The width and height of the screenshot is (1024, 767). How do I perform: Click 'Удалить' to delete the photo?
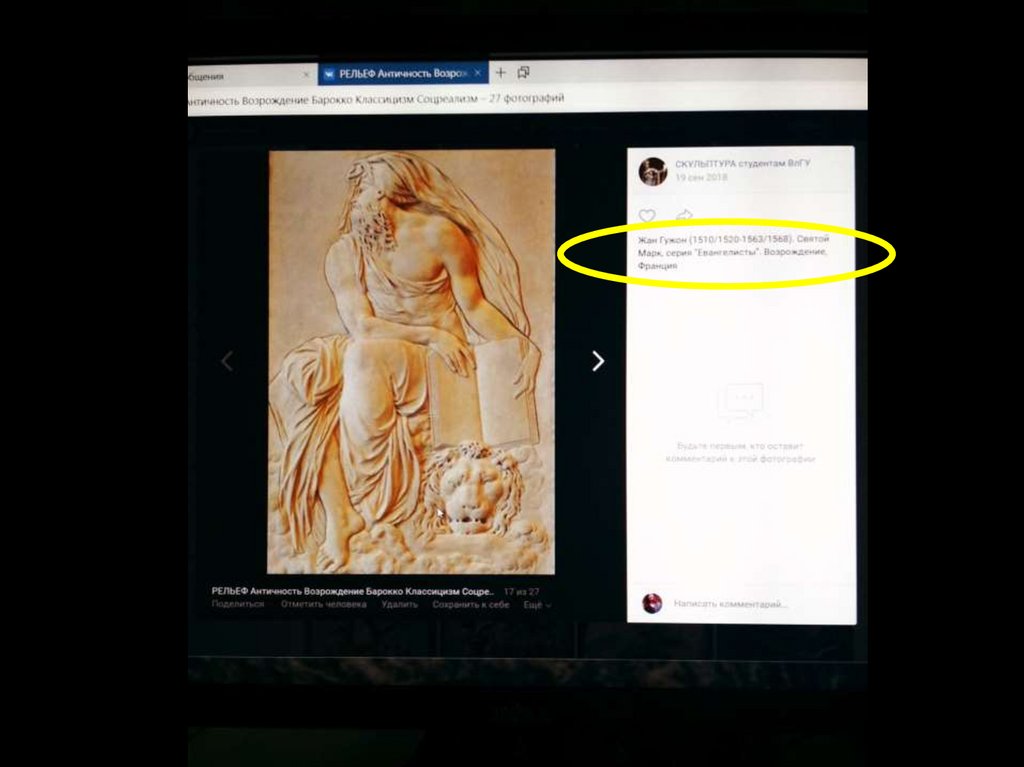point(399,605)
